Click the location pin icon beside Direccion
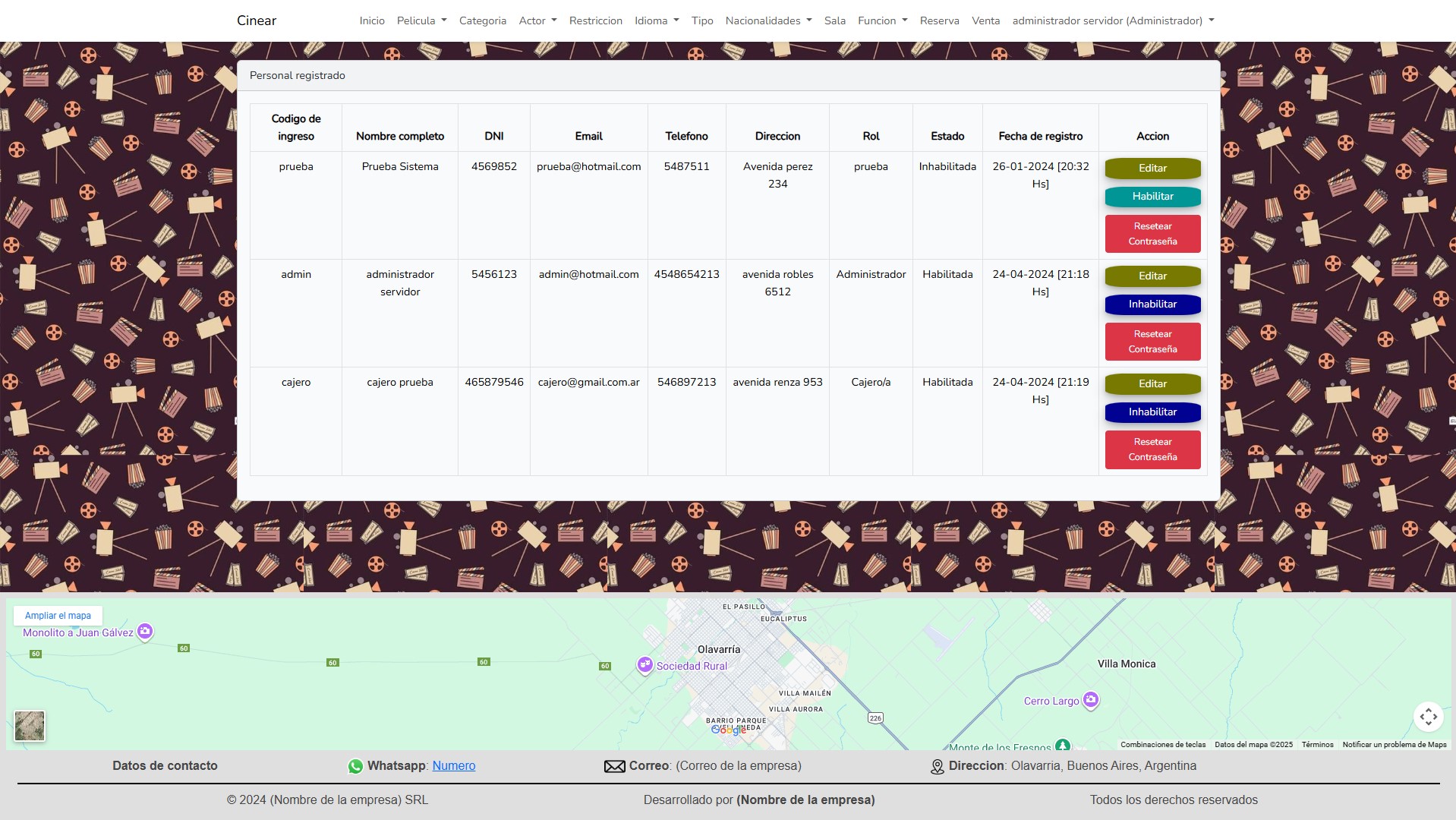1456x820 pixels. coord(938,767)
